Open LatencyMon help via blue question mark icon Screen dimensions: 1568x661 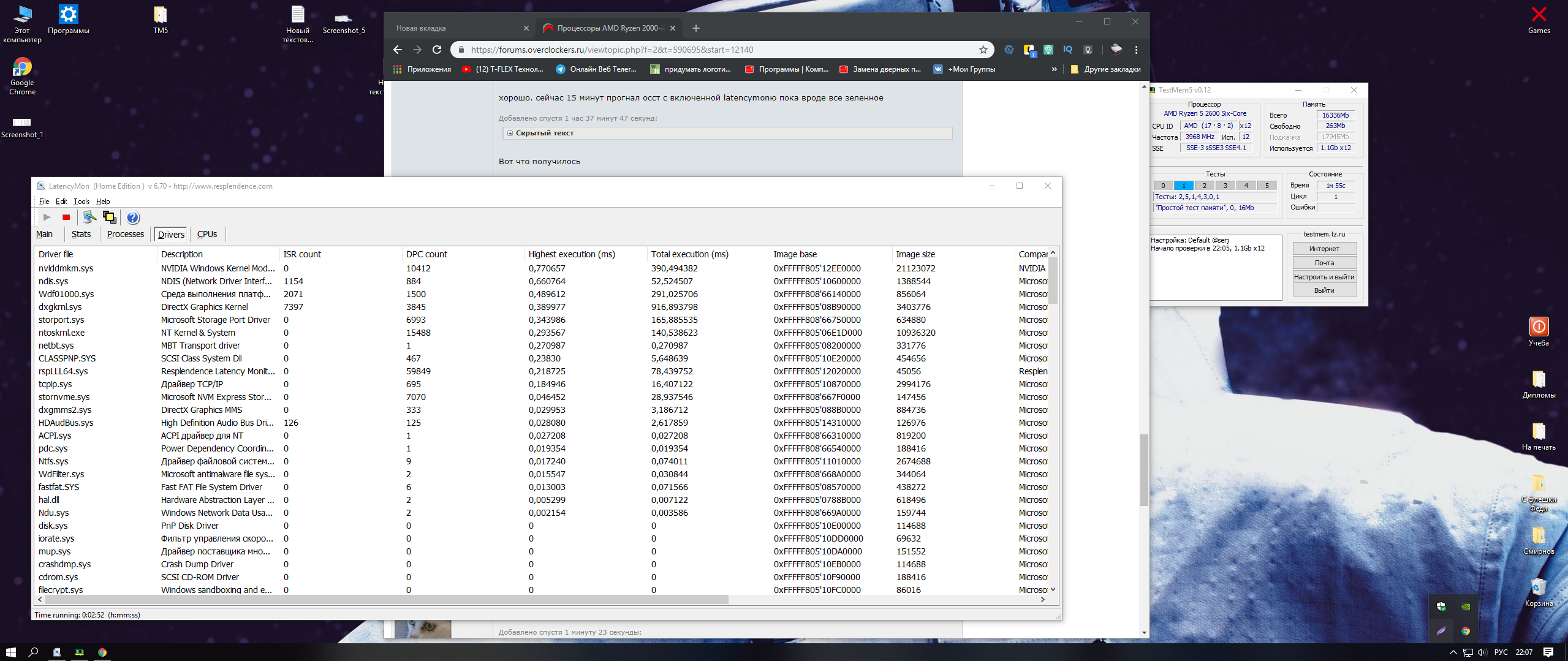[133, 217]
